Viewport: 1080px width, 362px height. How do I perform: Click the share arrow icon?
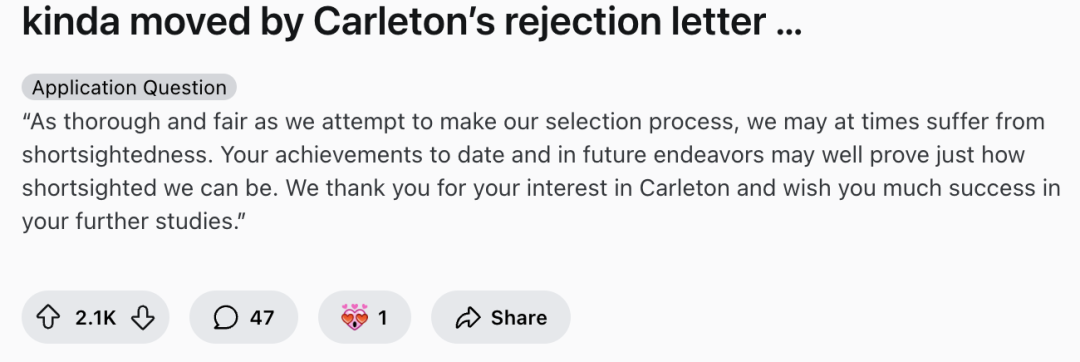[x=468, y=317]
